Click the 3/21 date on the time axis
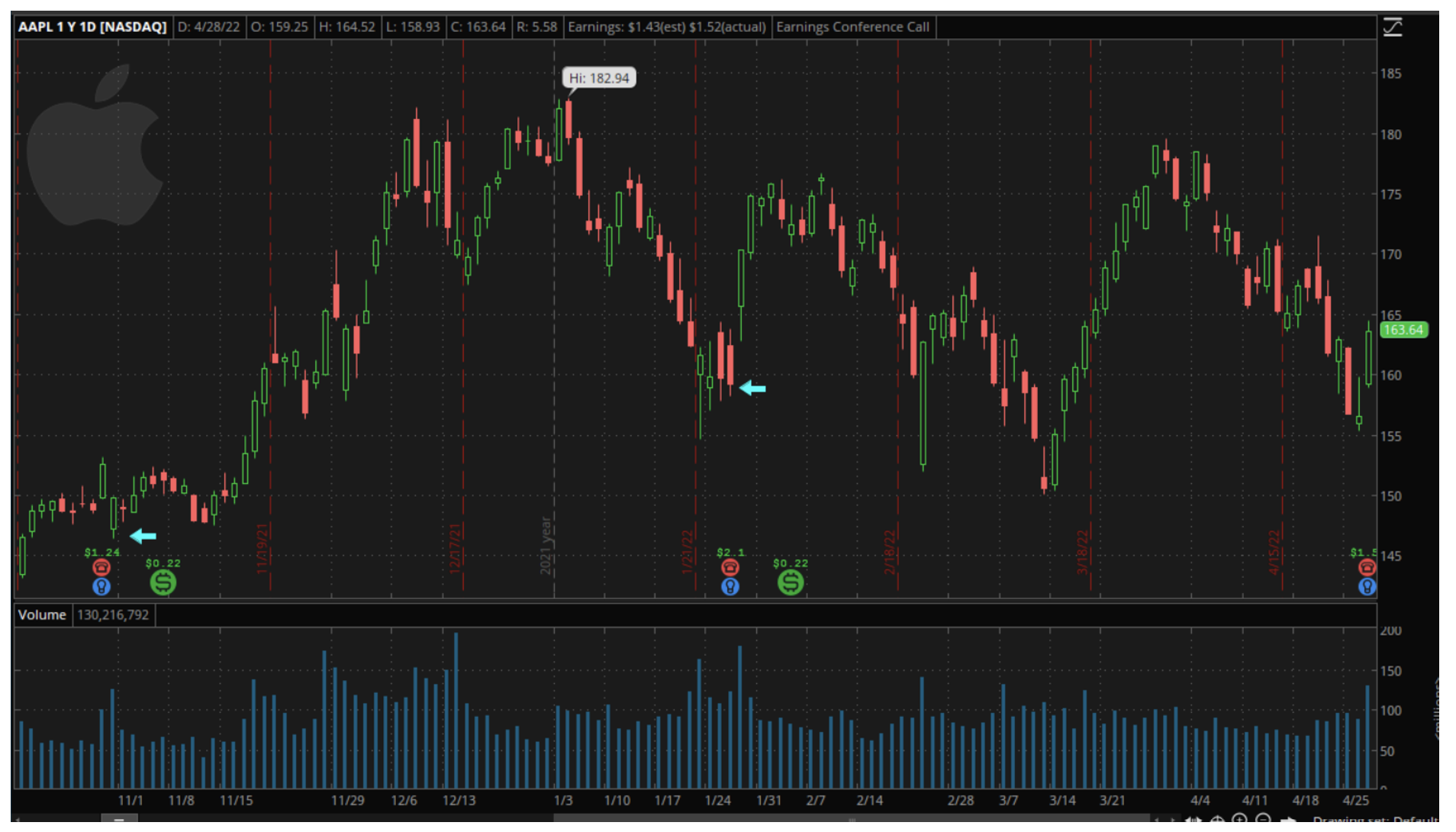 pos(1112,801)
